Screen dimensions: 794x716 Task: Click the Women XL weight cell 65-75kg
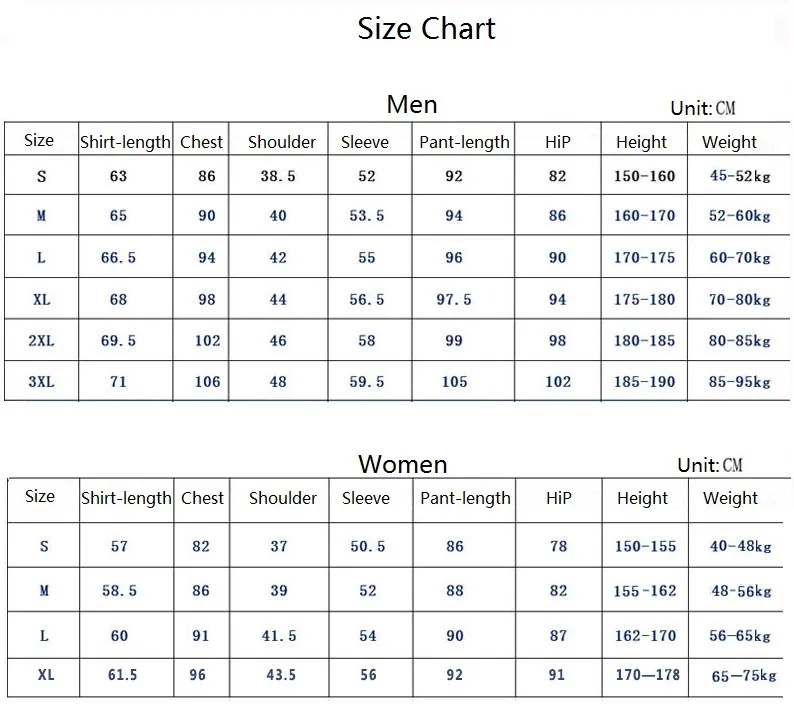(x=743, y=675)
